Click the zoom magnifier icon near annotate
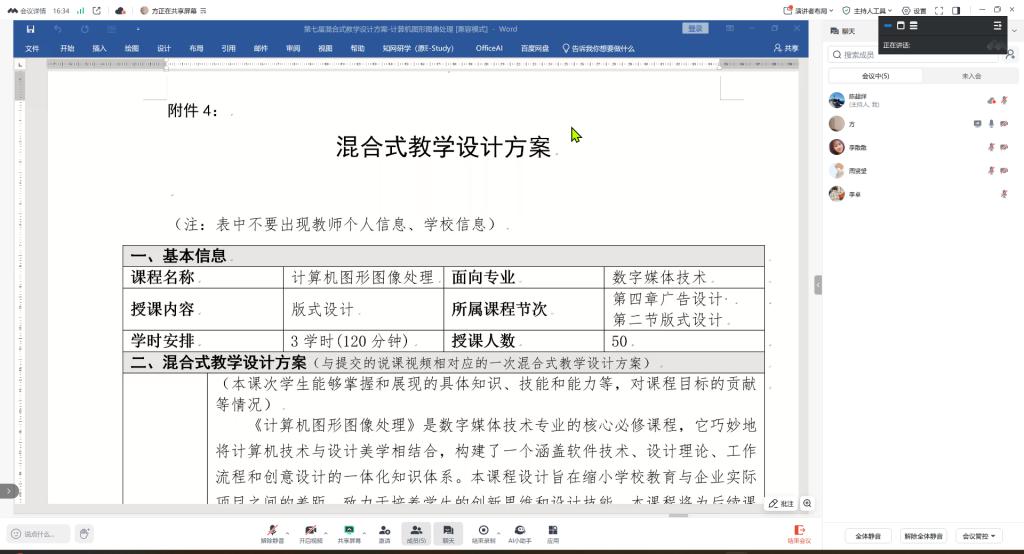Image resolution: width=1024 pixels, height=554 pixels. (x=807, y=504)
